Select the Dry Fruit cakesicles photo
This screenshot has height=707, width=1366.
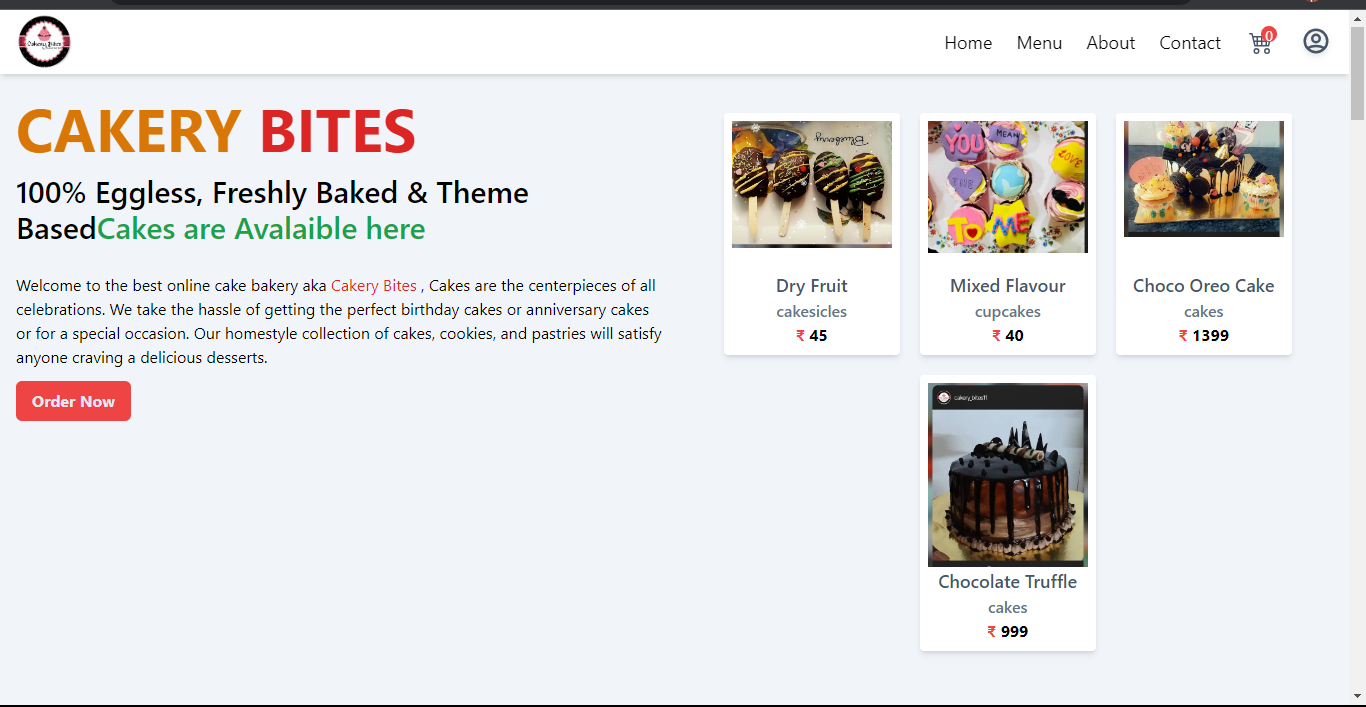click(x=811, y=184)
